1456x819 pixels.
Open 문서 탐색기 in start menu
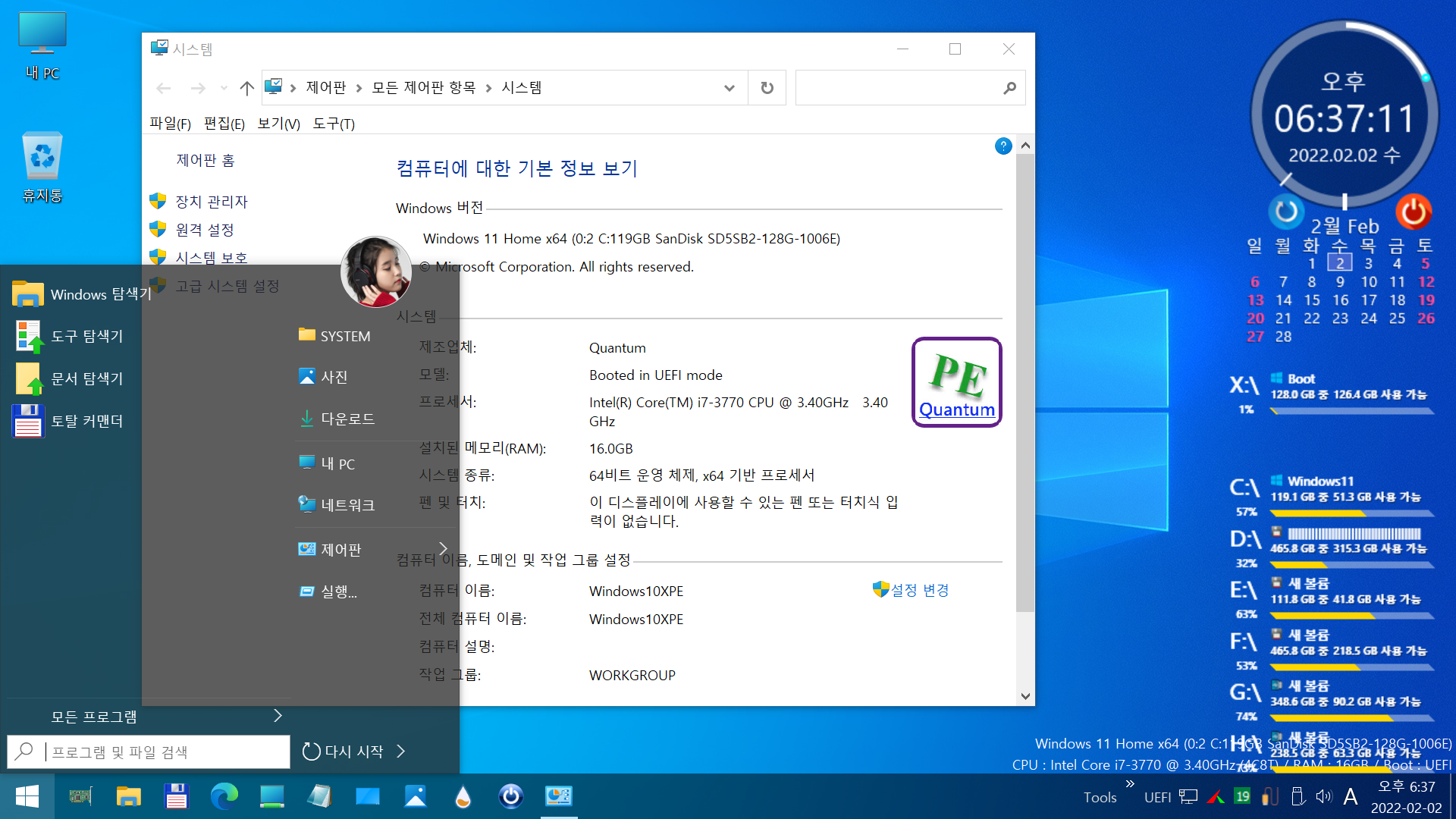[x=68, y=378]
